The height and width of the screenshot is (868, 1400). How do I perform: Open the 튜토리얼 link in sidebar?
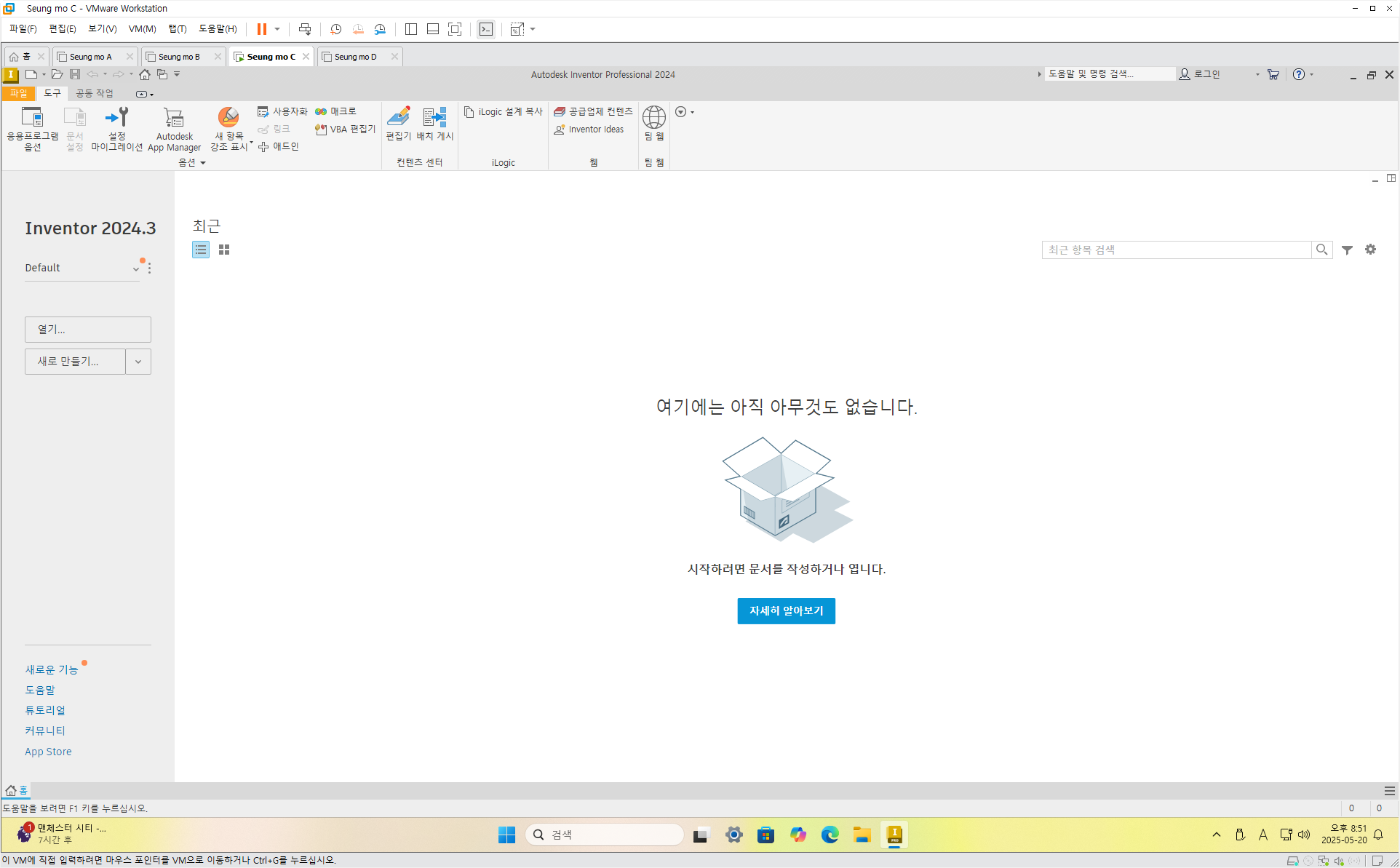45,710
